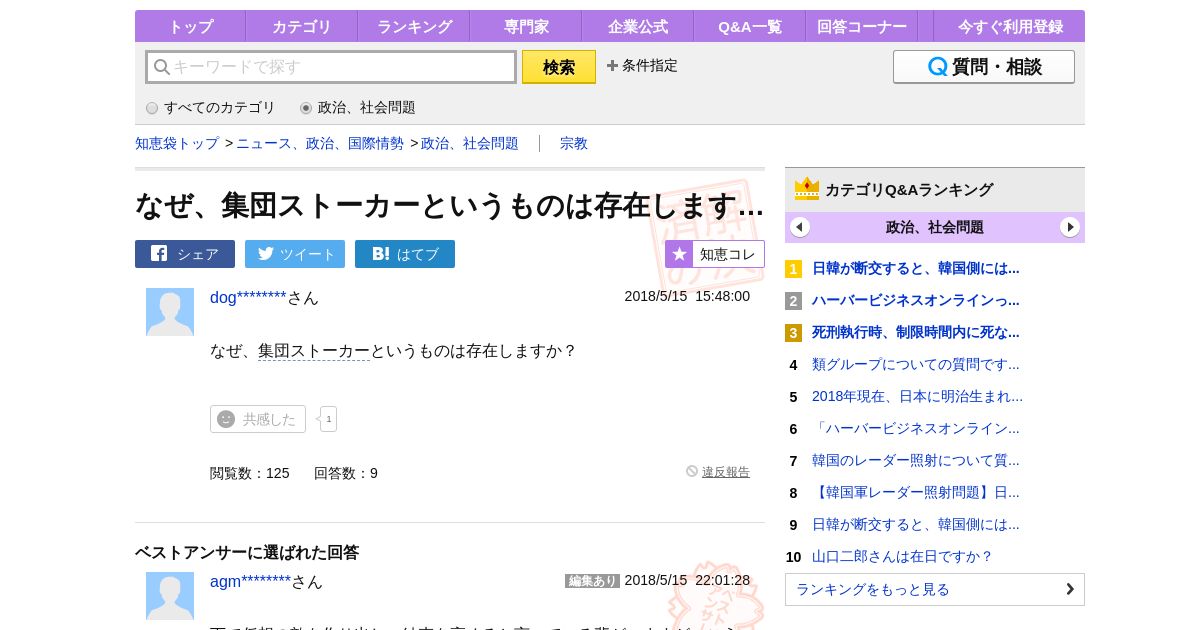The image size is (1200, 630).
Task: Click the Facebook share icon button
Action: pos(185,254)
